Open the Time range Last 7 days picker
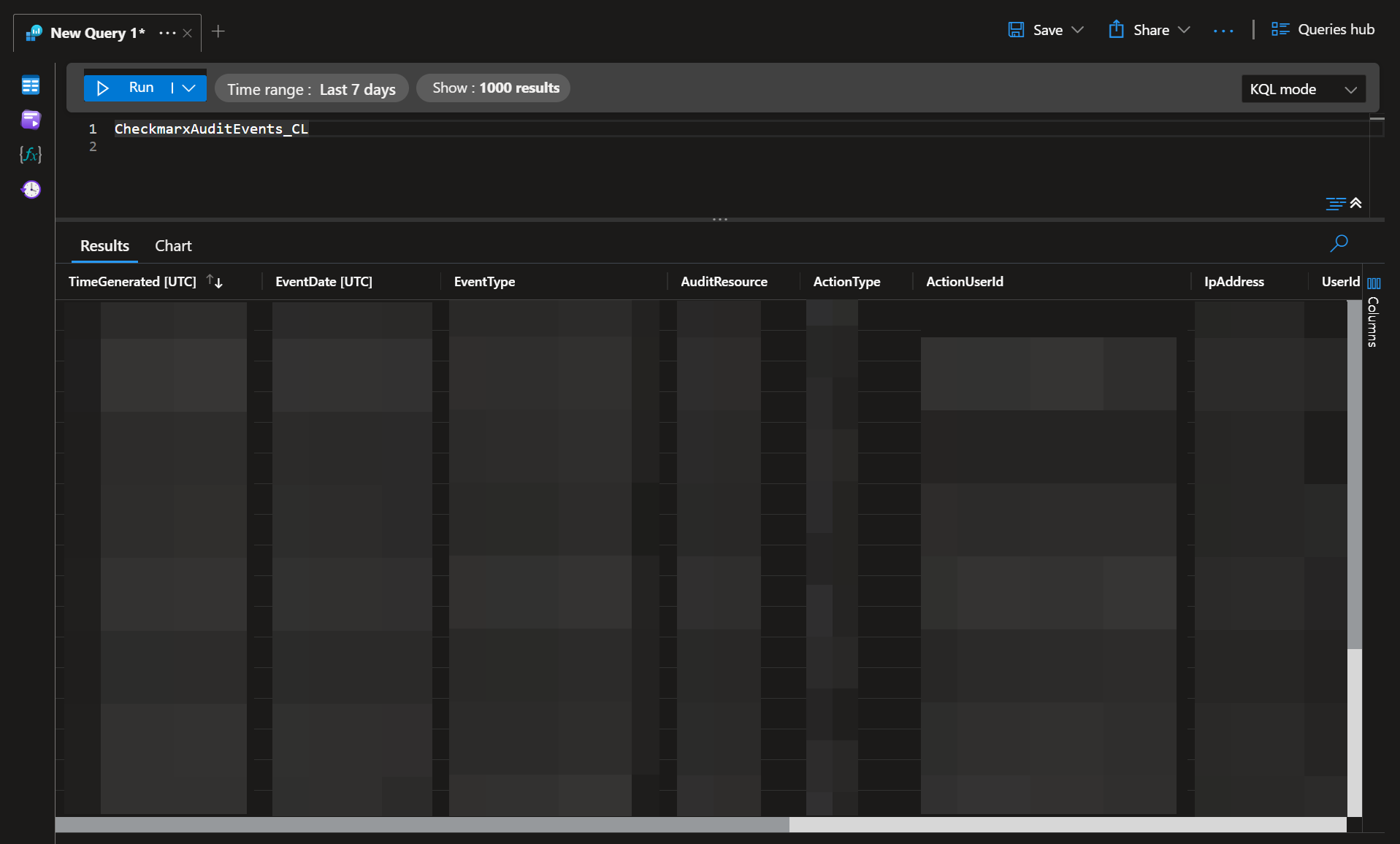Image resolution: width=1400 pixels, height=844 pixels. pos(312,88)
